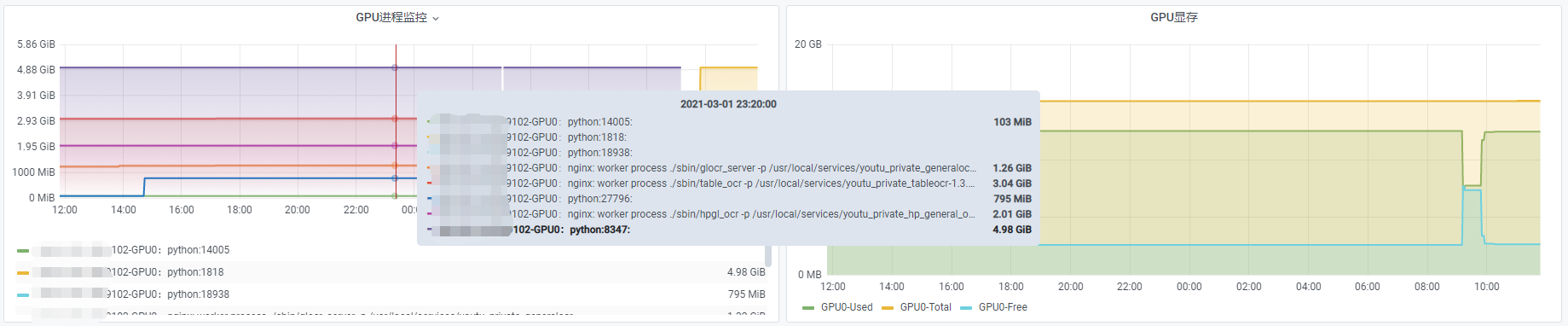This screenshot has height=326, width=1568.
Task: Click the glocr_server nginx worker tooltip row
Action: coord(730,168)
